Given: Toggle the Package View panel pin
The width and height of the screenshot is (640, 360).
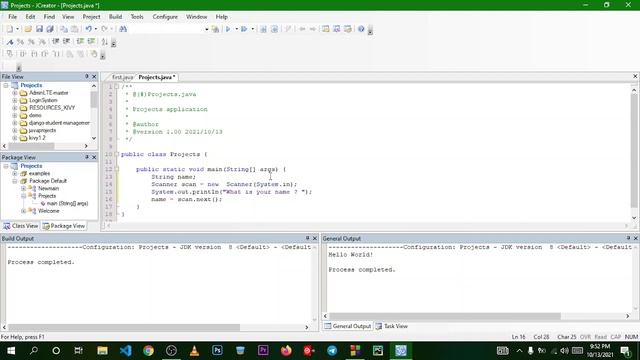Looking at the screenshot, I should coord(87,157).
